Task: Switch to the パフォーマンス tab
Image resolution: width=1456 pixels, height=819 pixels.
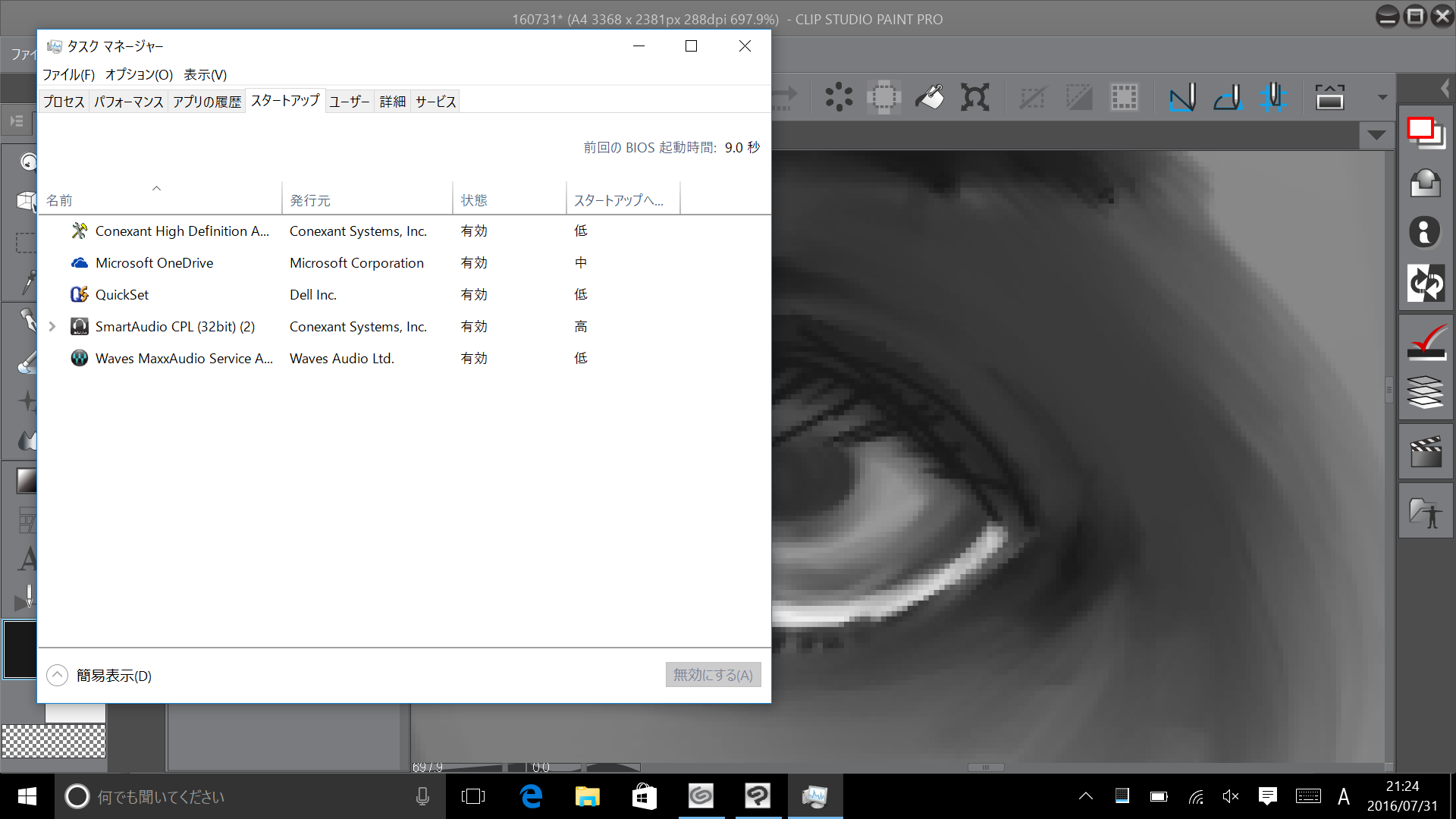Action: tap(128, 102)
